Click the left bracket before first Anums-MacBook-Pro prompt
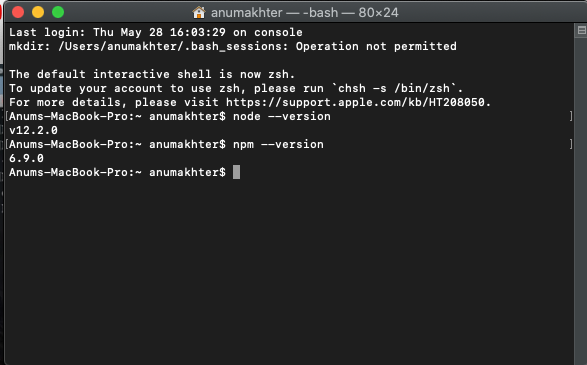 click(7, 116)
